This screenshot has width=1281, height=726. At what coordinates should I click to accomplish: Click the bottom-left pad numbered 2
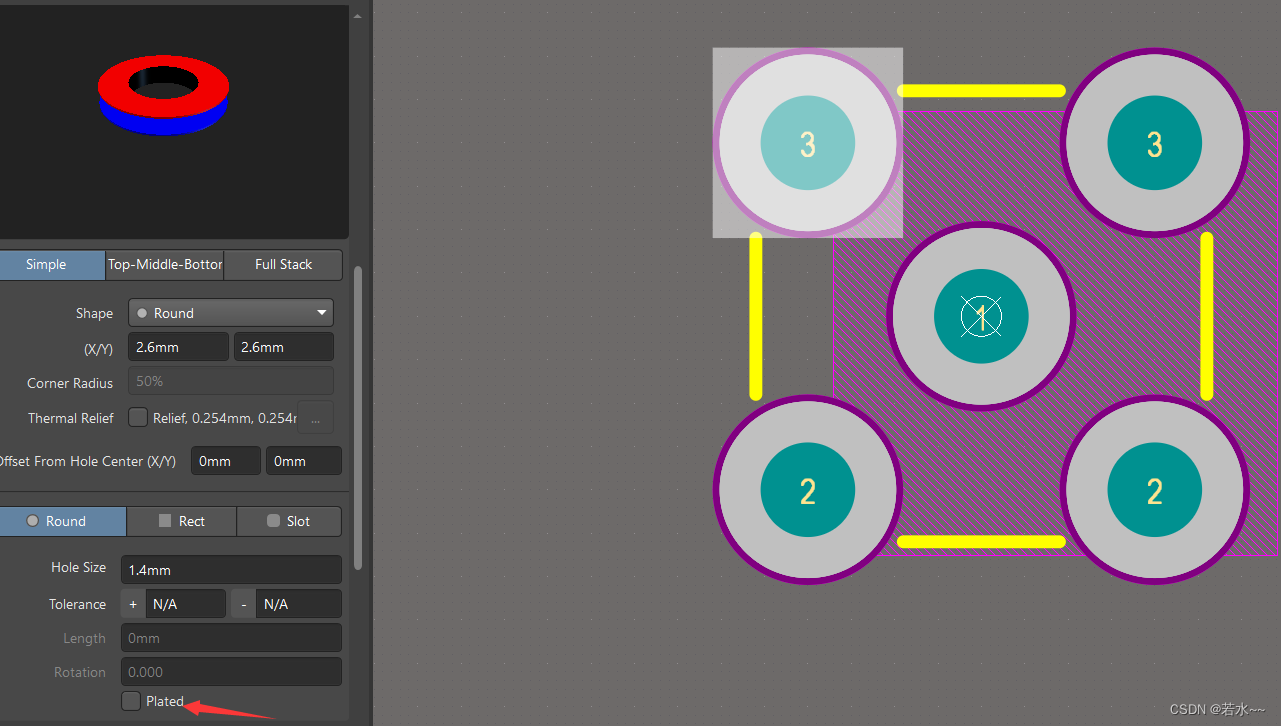(807, 490)
